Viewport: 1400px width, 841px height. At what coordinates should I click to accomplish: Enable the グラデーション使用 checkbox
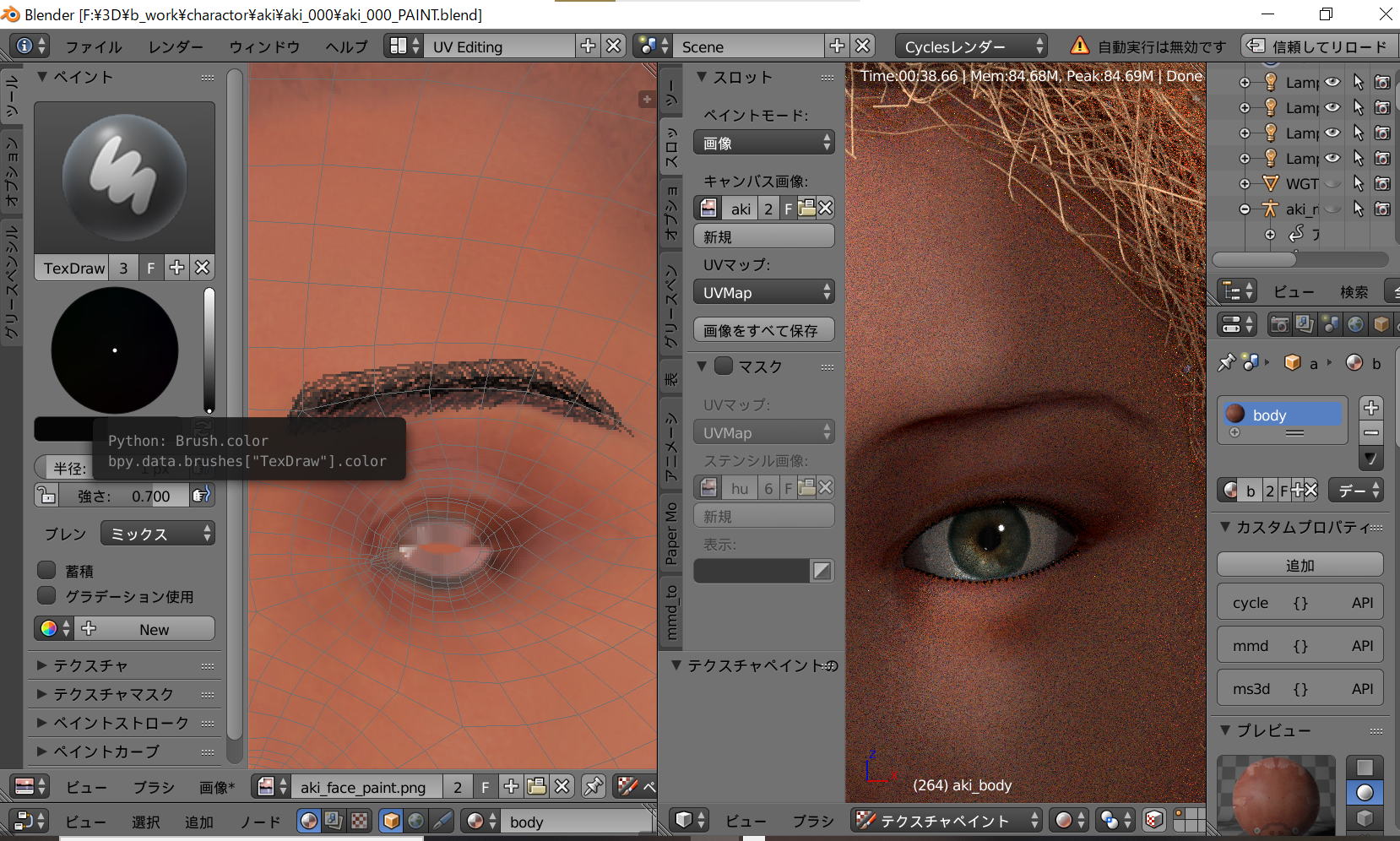pos(47,596)
